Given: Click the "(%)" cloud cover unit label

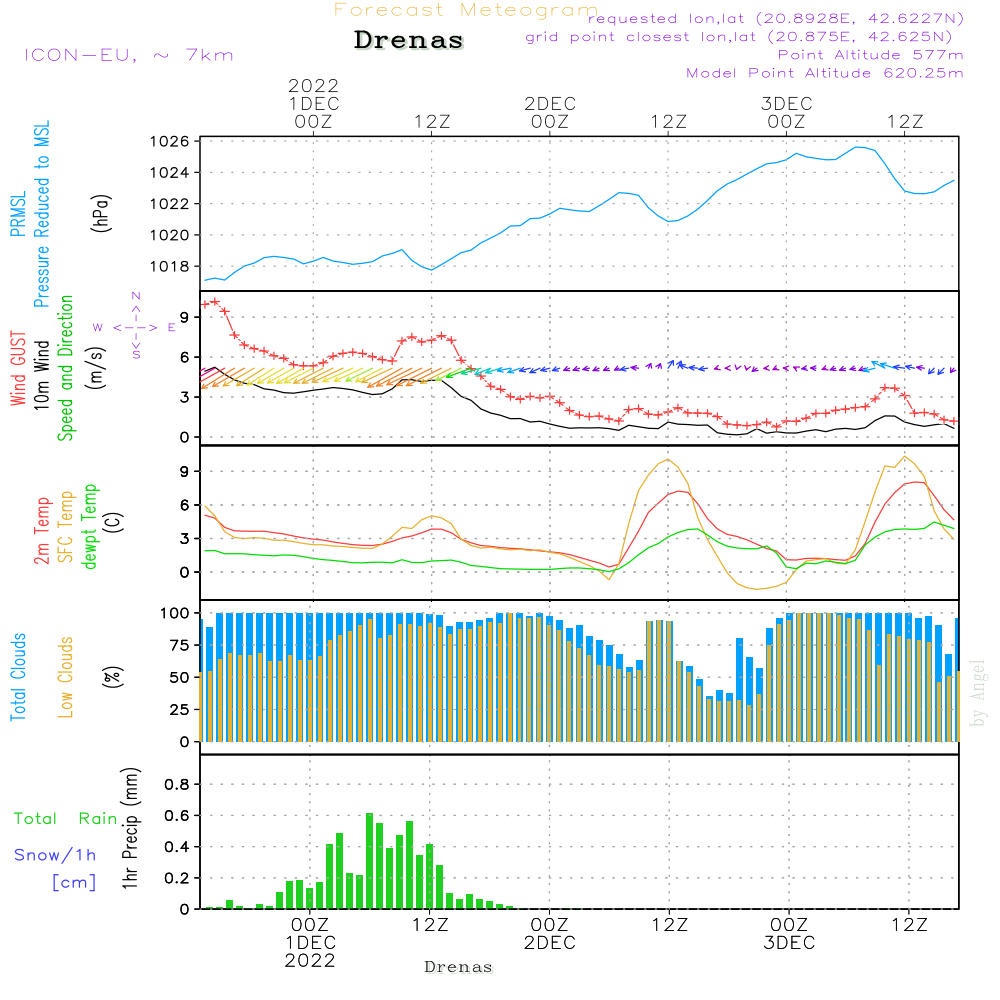Looking at the screenshot, I should point(112,676).
